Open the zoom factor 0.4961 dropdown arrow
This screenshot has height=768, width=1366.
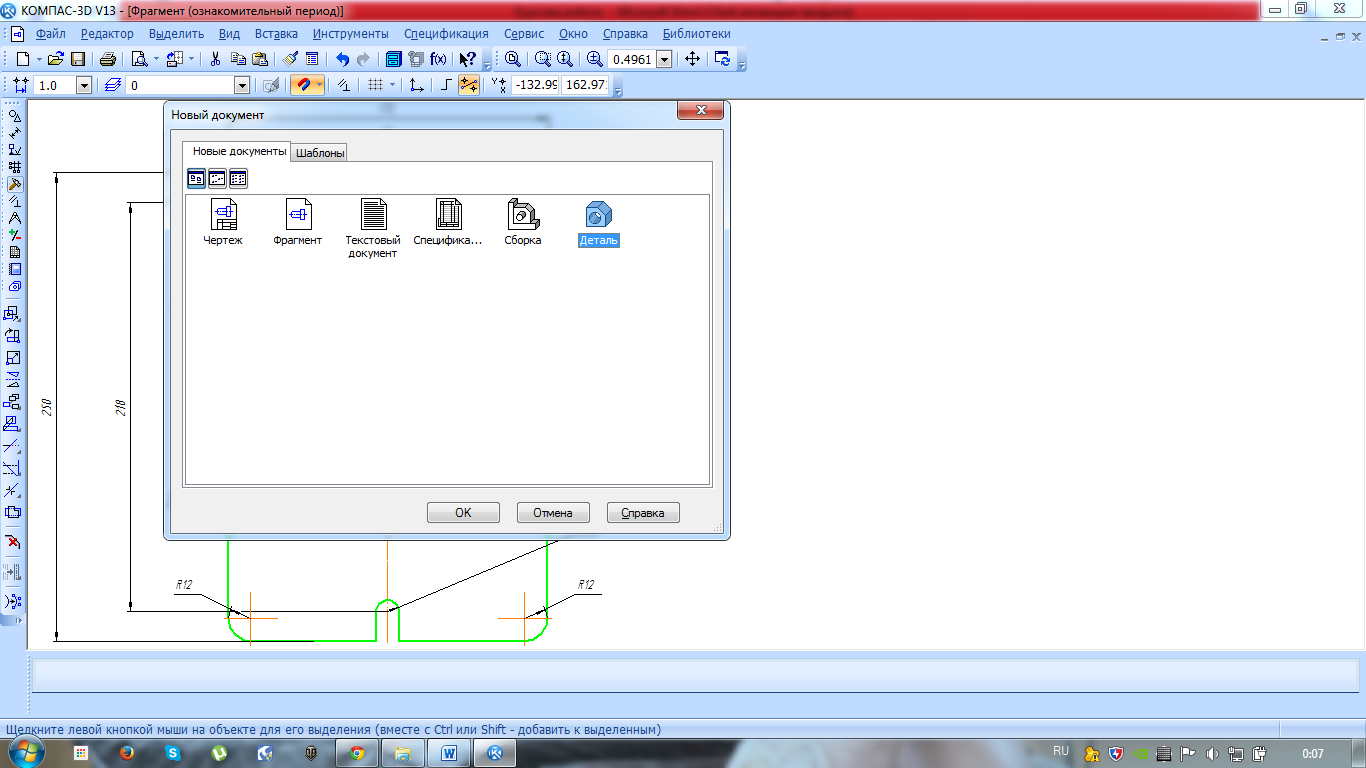tap(664, 59)
